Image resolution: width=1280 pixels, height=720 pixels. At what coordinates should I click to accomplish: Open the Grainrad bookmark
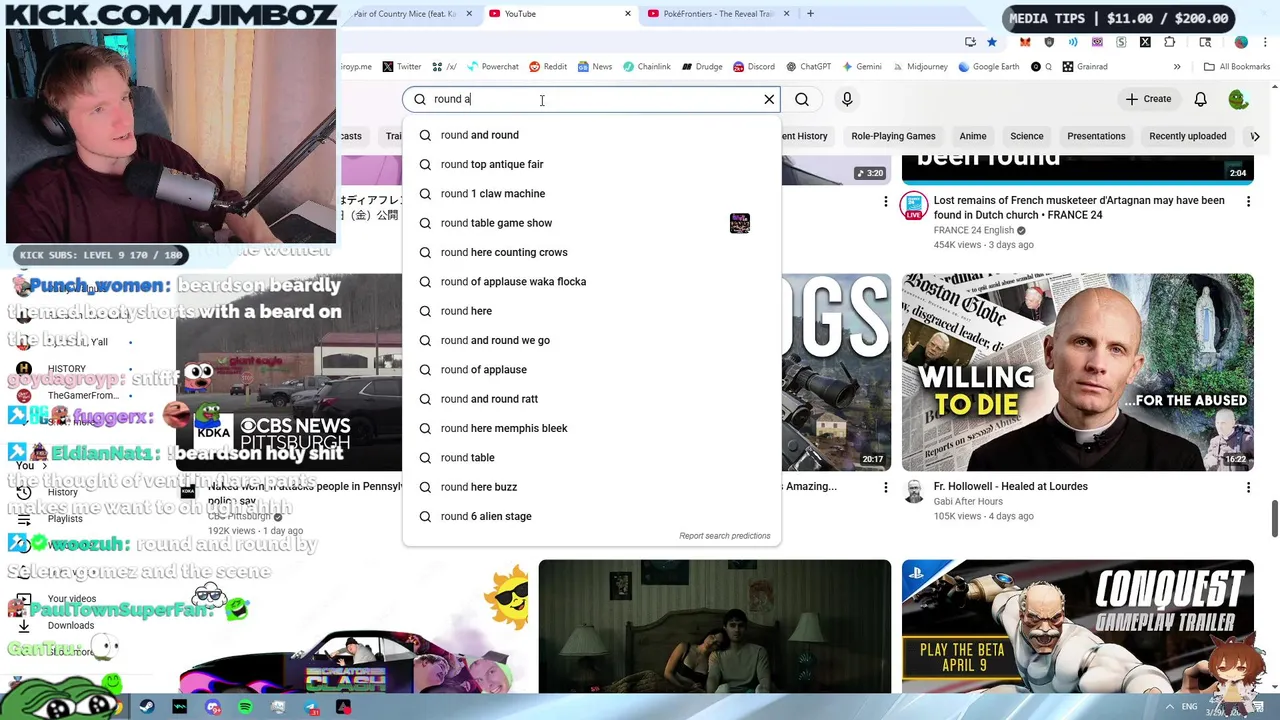coord(1084,67)
